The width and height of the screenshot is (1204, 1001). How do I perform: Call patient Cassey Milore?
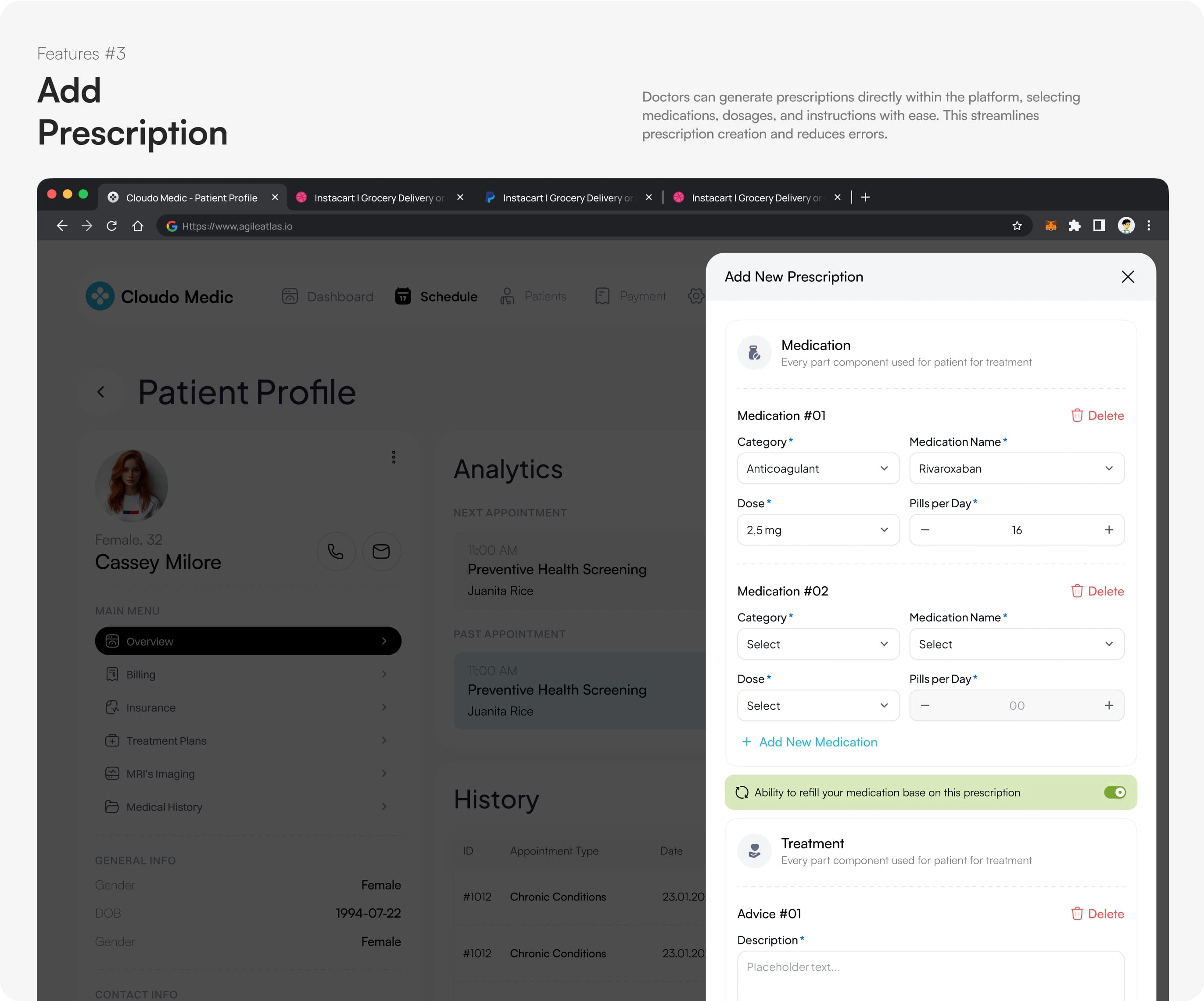pyautogui.click(x=336, y=552)
